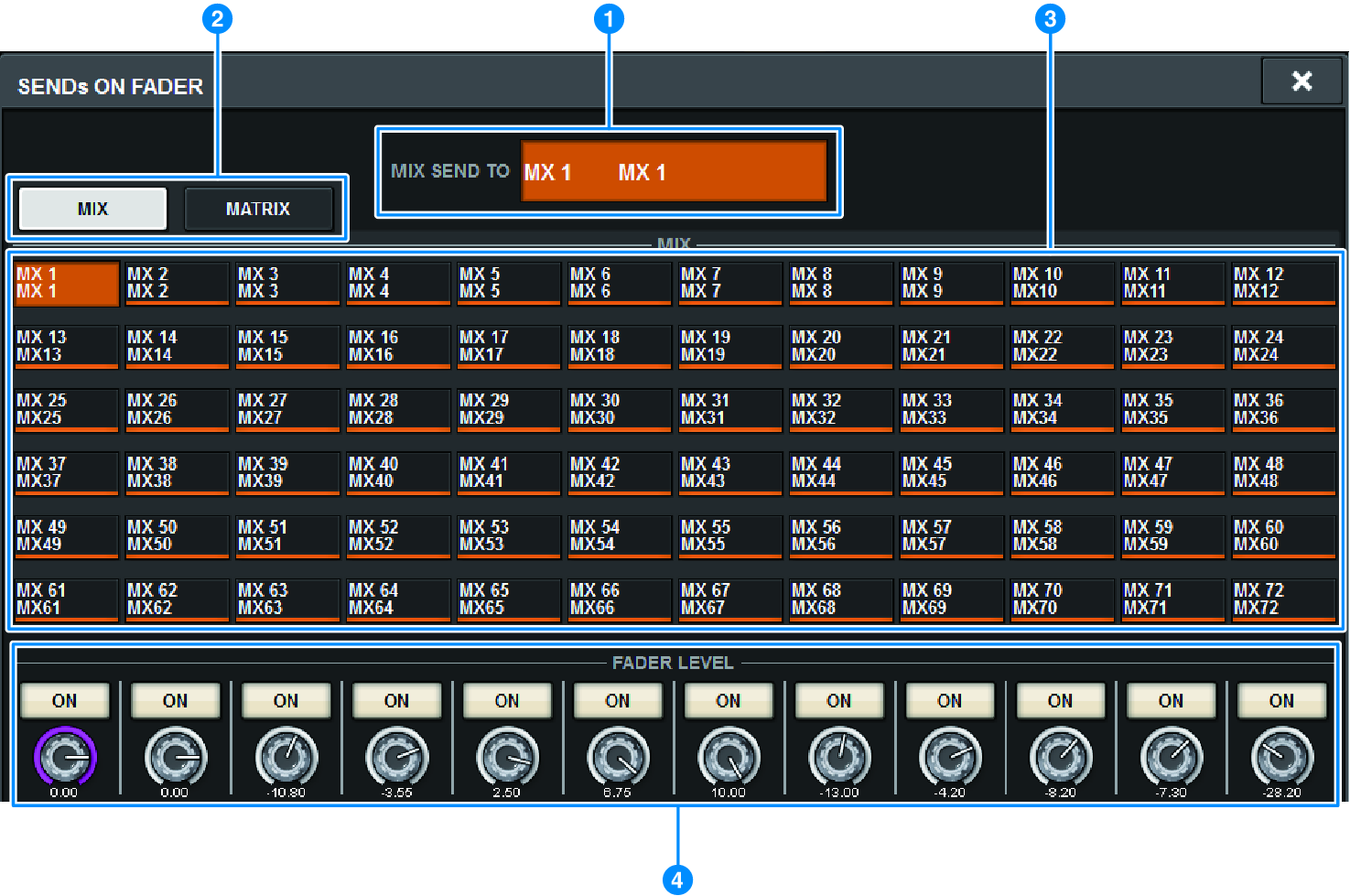
Task: Select the MX 49 mix bus
Action: (65, 536)
